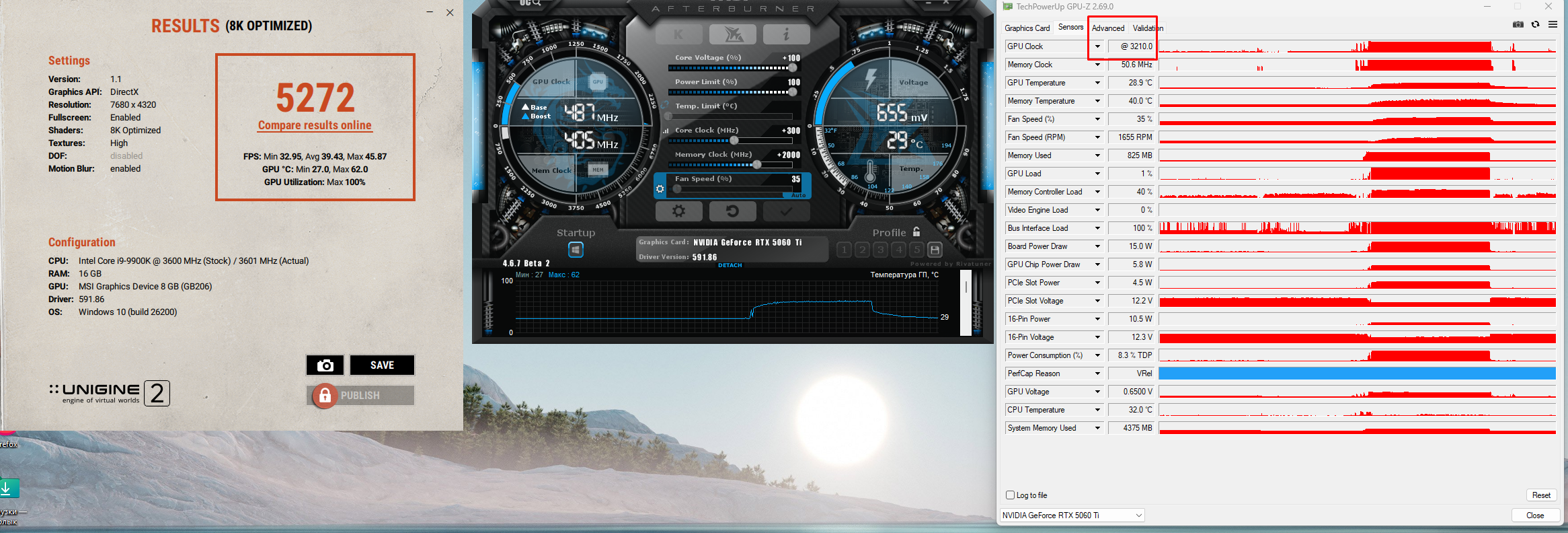
Task: Select the Sensors tab in GPU-Z
Action: [x=1070, y=27]
